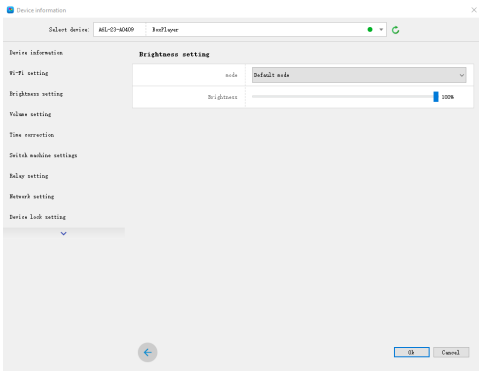Expand more settings with the down chevron
The width and height of the screenshot is (486, 375).
(63, 234)
